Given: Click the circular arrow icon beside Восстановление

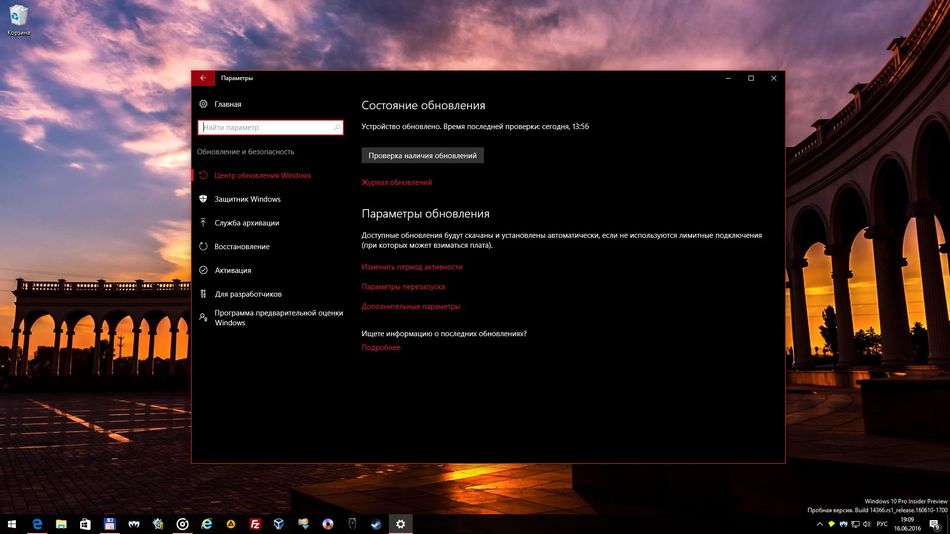Looking at the screenshot, I should [x=203, y=246].
